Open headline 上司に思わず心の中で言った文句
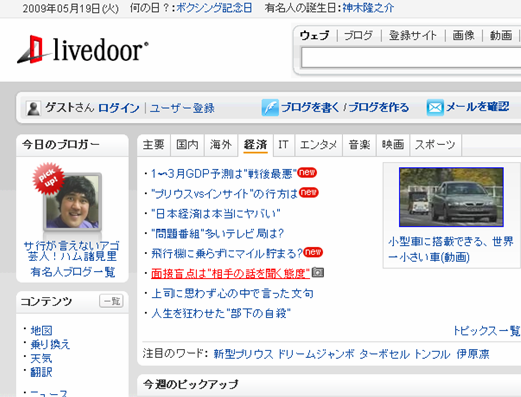521x397 pixels. 232,293
